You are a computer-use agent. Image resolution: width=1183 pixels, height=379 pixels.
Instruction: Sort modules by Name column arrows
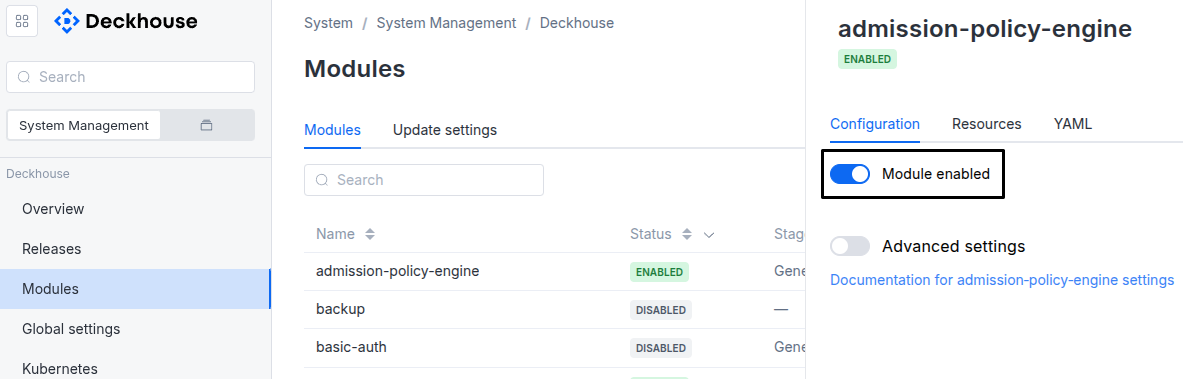(370, 235)
